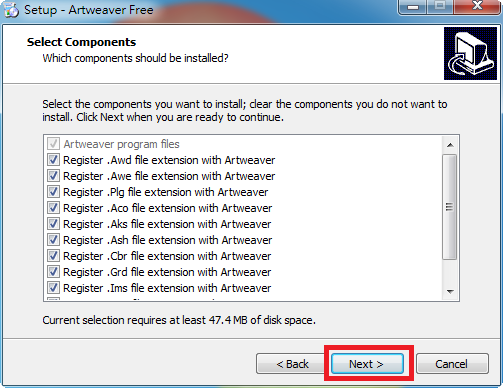This screenshot has width=503, height=388.
Task: Go back to previous setup page
Action: pos(292,364)
